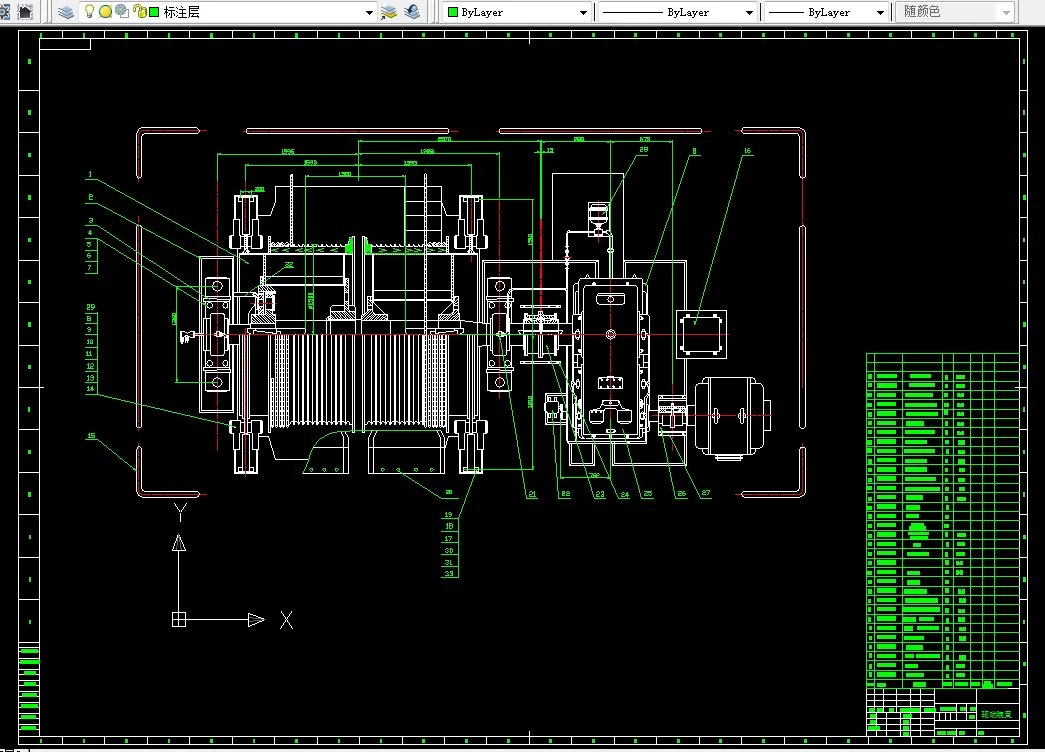Select callout number 22 below the drawing
Viewport: 1045px width, 752px height.
(565, 494)
